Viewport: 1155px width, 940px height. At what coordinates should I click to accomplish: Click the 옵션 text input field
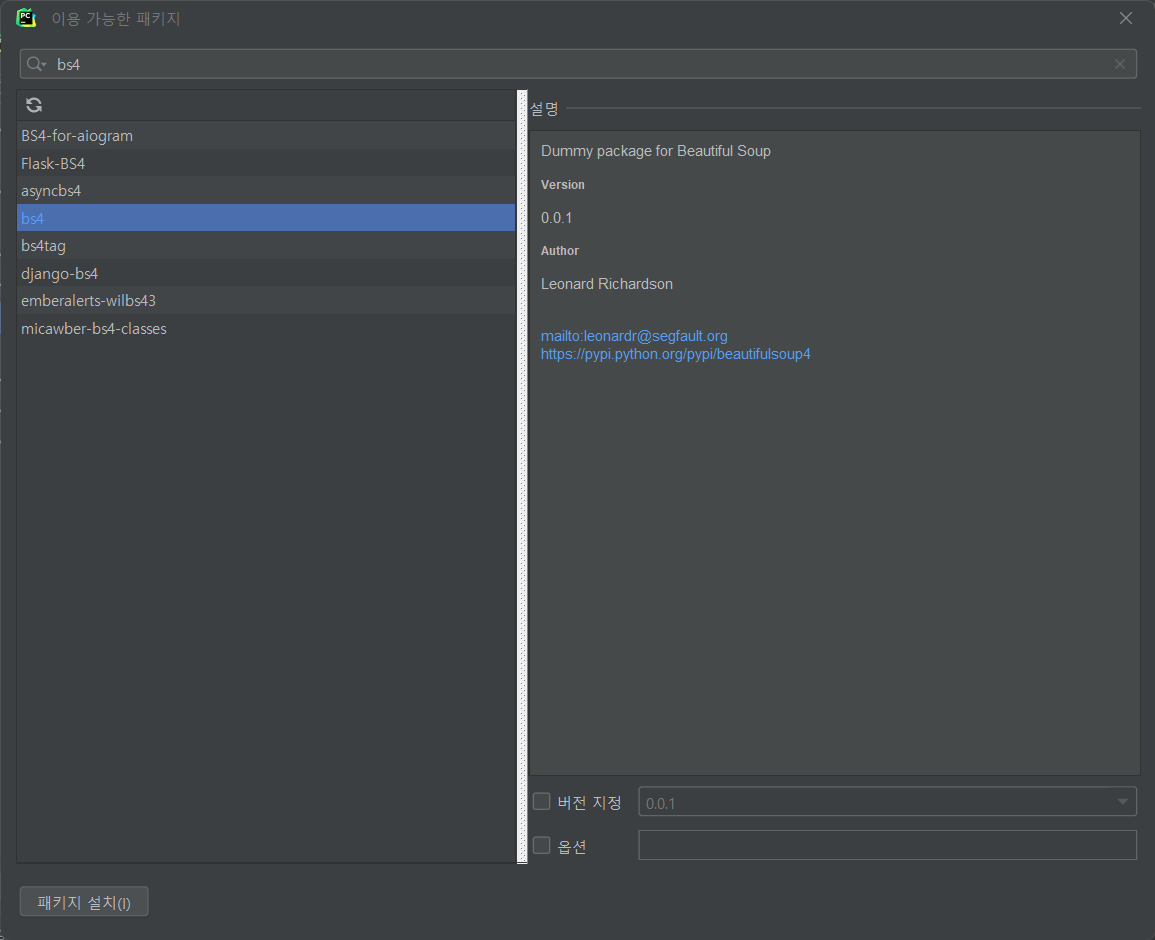(887, 845)
